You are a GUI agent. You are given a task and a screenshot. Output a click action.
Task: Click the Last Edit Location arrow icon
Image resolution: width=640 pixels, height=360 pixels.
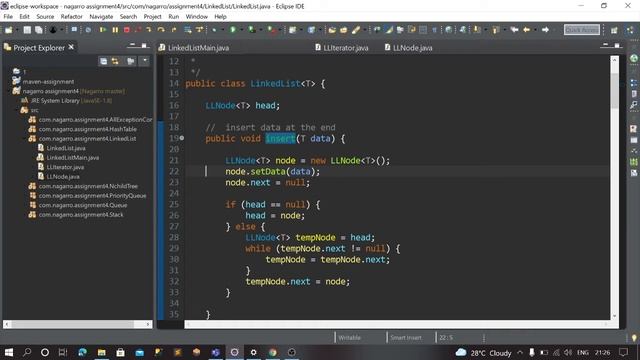(x=514, y=30)
